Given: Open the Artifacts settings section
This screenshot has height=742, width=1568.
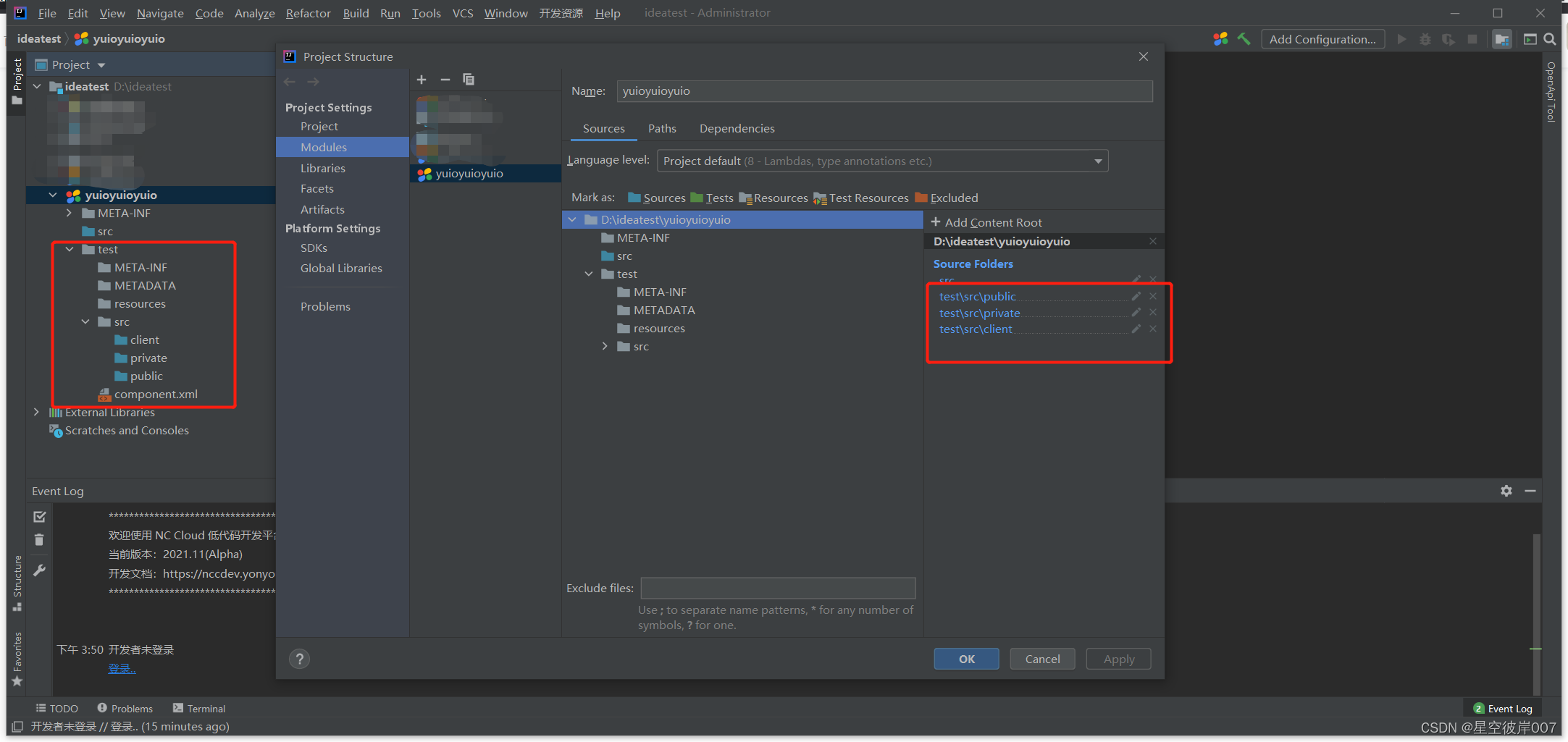Looking at the screenshot, I should [322, 209].
